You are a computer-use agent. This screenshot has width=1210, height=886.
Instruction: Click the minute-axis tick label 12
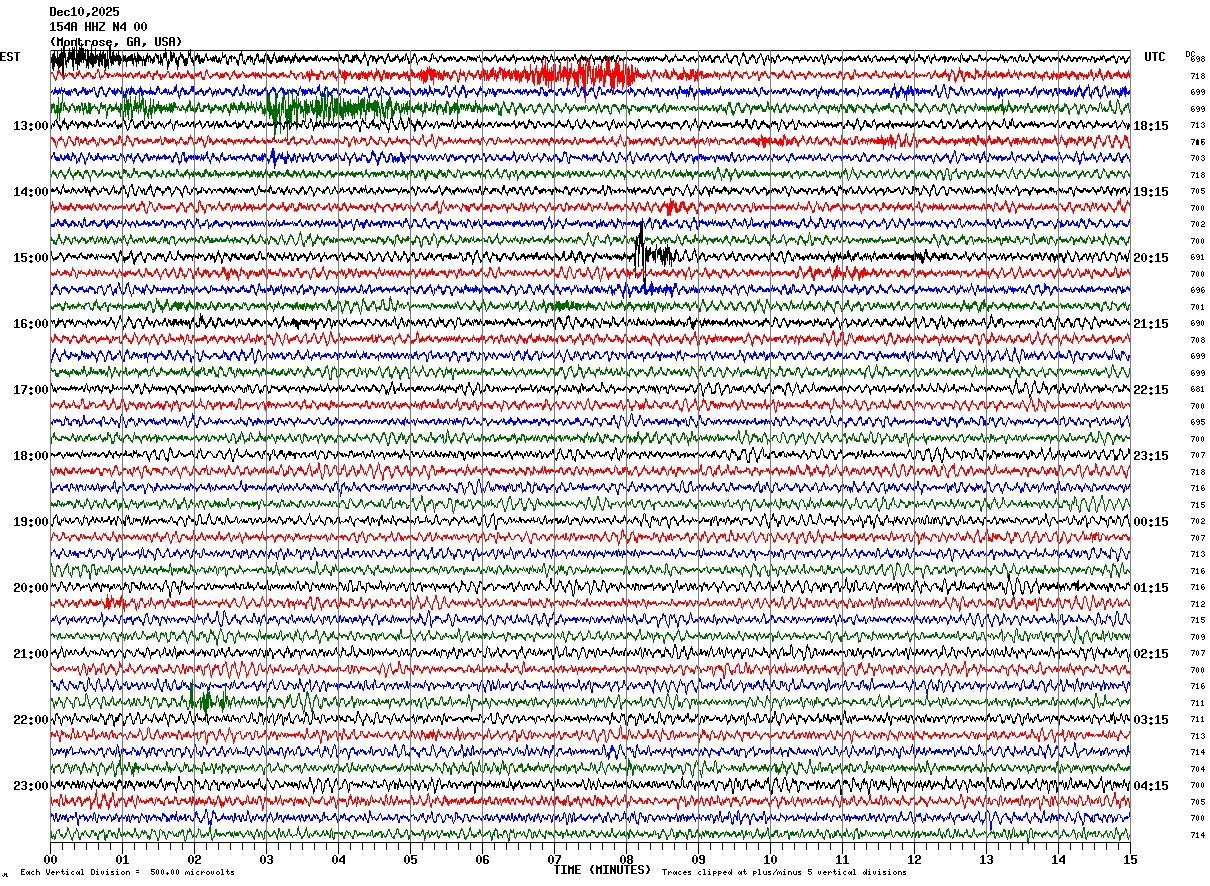click(914, 859)
